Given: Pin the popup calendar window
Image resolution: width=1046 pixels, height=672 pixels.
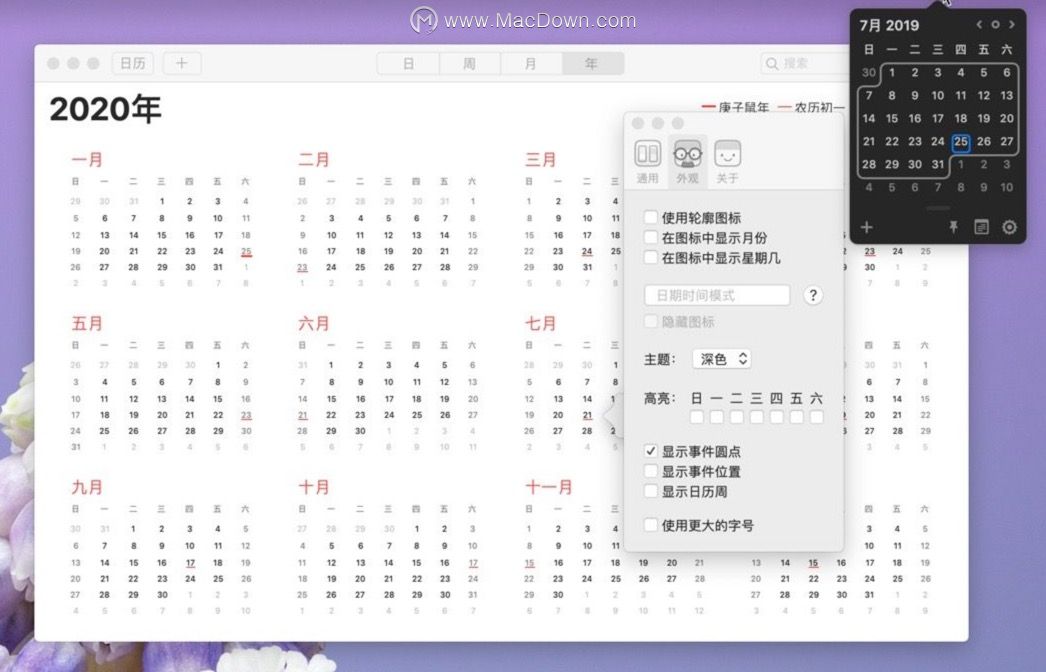Looking at the screenshot, I should [x=953, y=228].
